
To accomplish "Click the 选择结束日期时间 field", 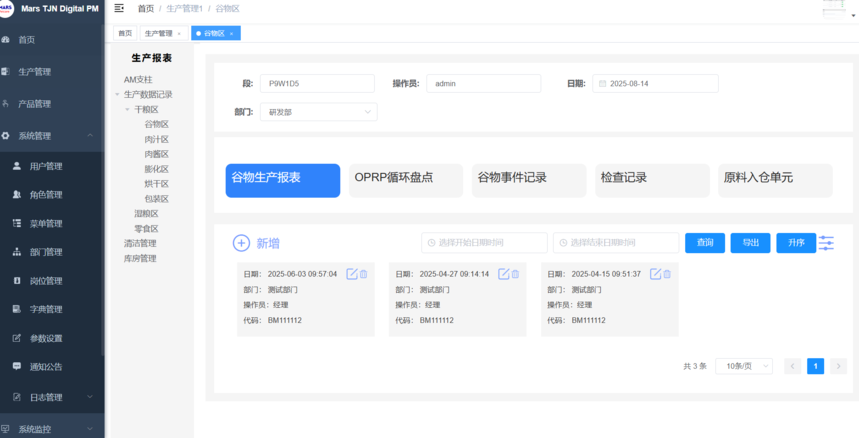I will point(616,243).
